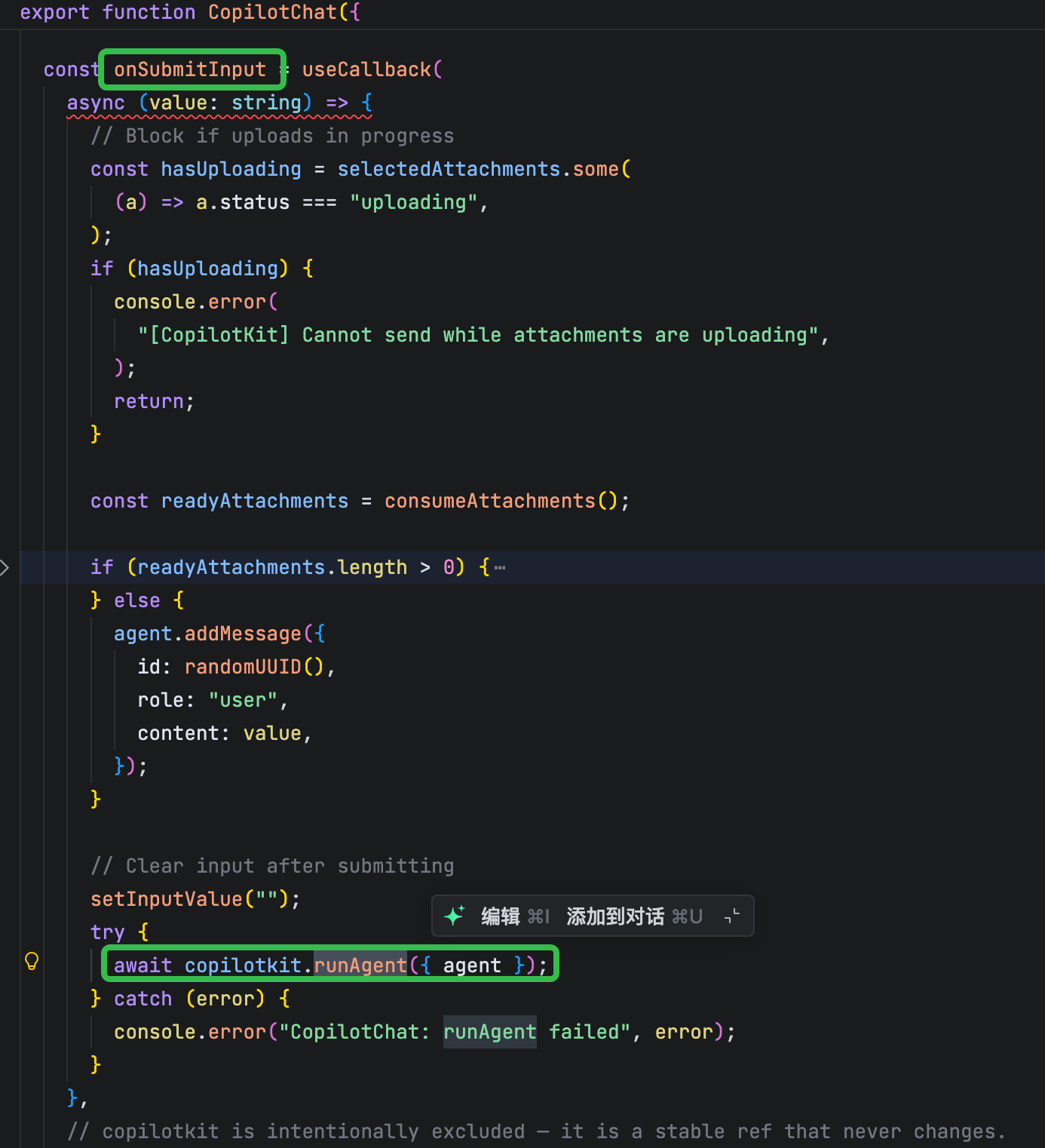Click the else keyword

[137, 600]
